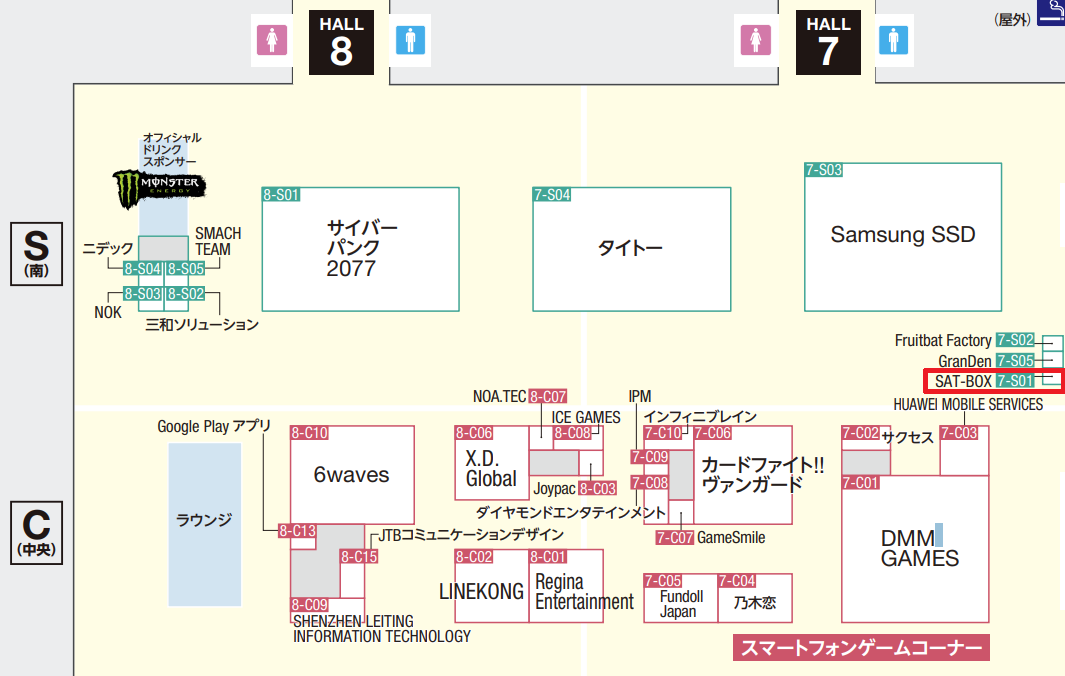Screen dimensions: 1065x676
Task: Open the カードファイト!! ヴァンガード booth
Action: point(743,475)
